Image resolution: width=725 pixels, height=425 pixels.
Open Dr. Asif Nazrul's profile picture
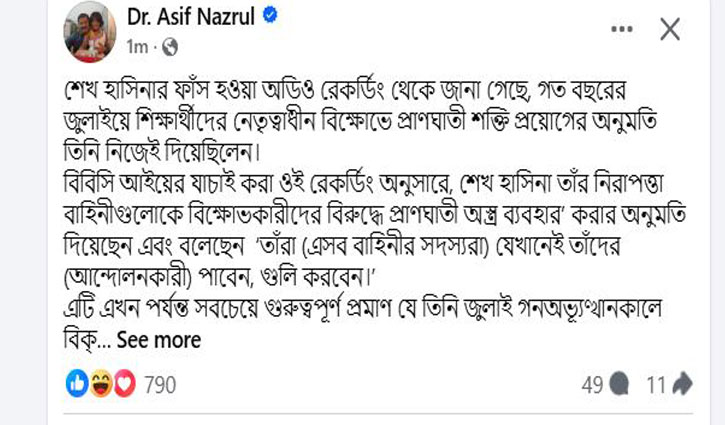91,32
